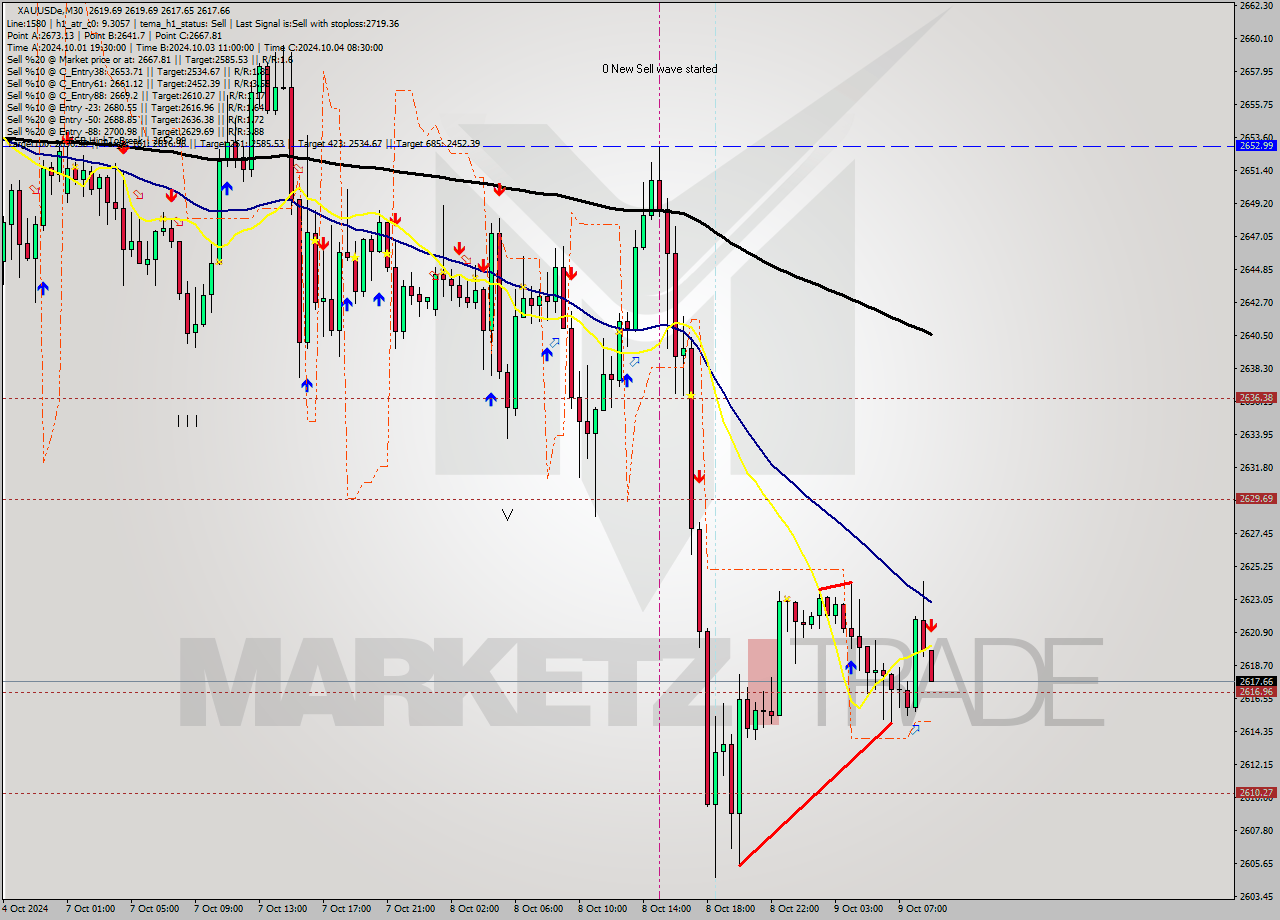
Task: Click the 'Last Signal is:Sell with stoploss' line
Action: (317, 23)
